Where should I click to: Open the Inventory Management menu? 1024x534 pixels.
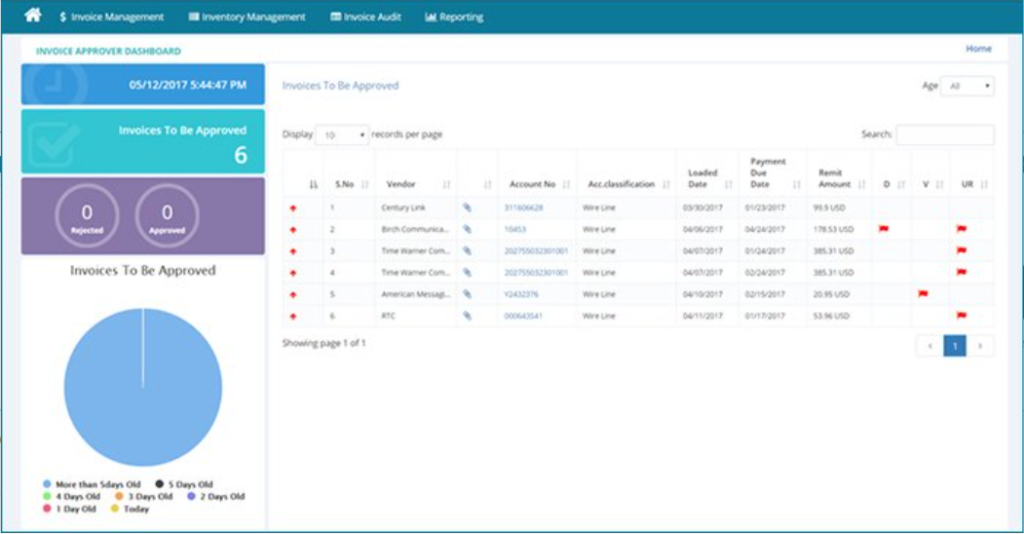247,17
